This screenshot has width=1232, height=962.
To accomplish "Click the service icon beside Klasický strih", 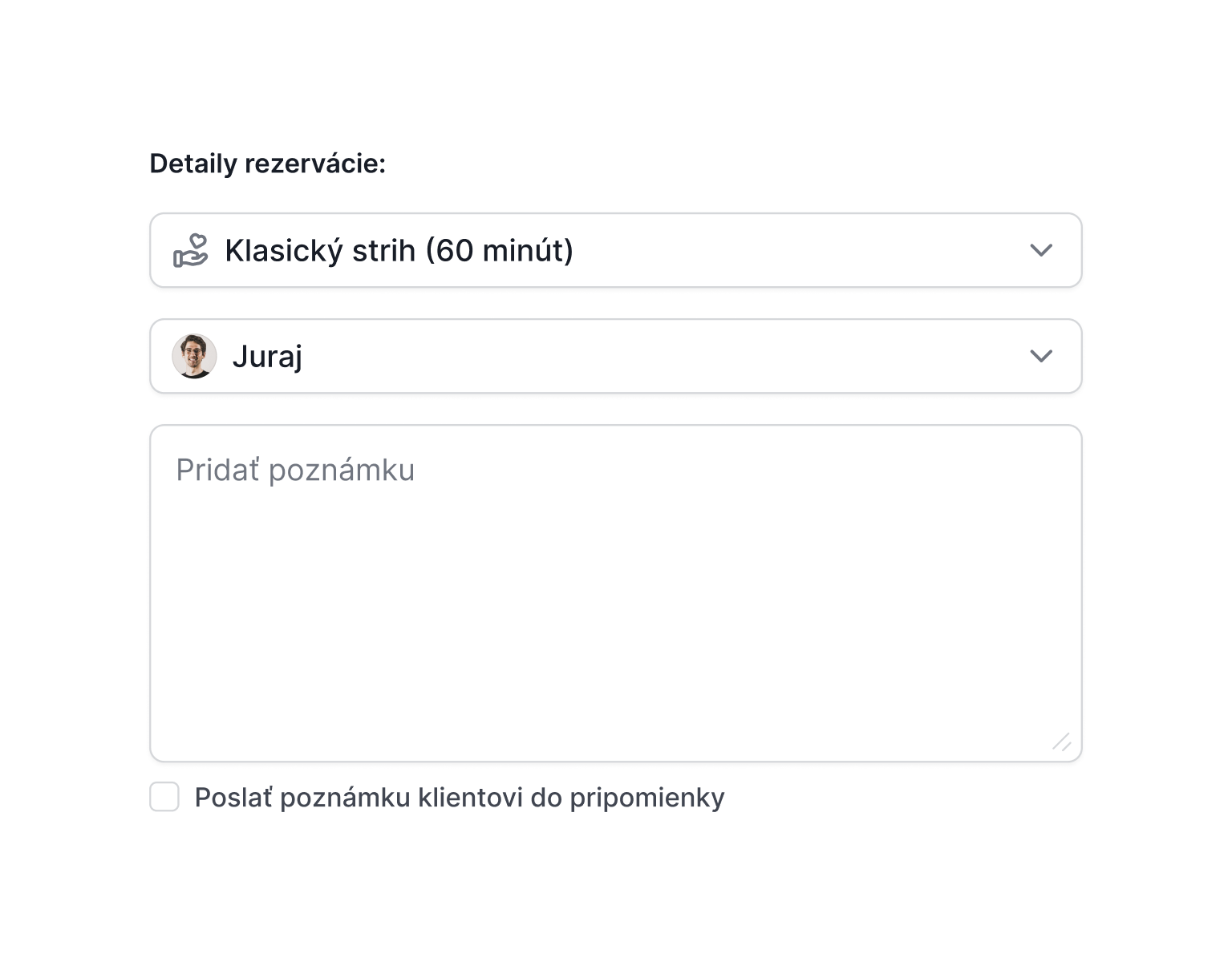I will [192, 250].
